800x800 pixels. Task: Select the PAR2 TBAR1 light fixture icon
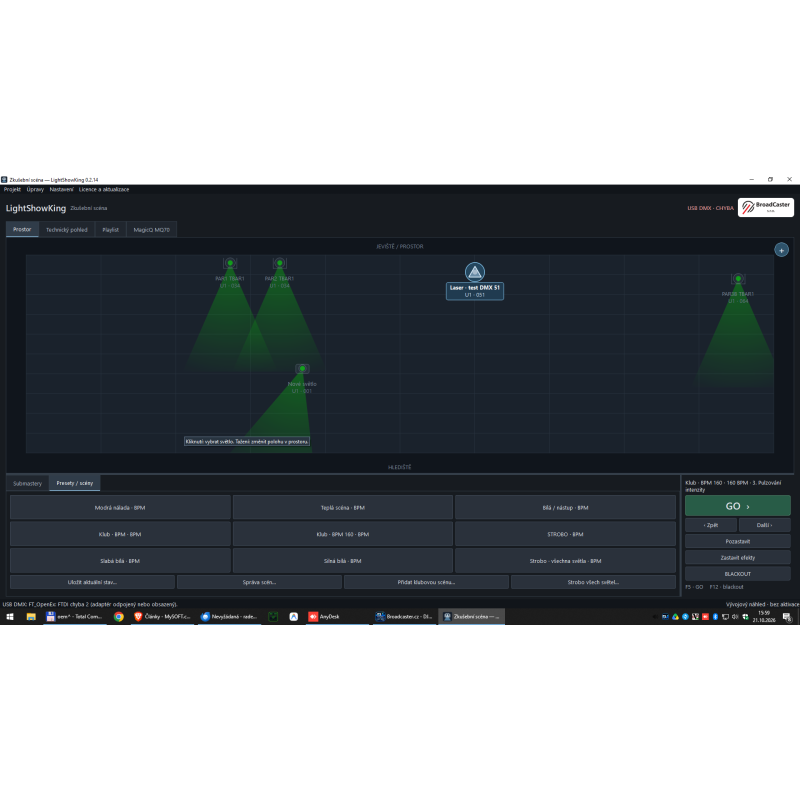pos(280,263)
